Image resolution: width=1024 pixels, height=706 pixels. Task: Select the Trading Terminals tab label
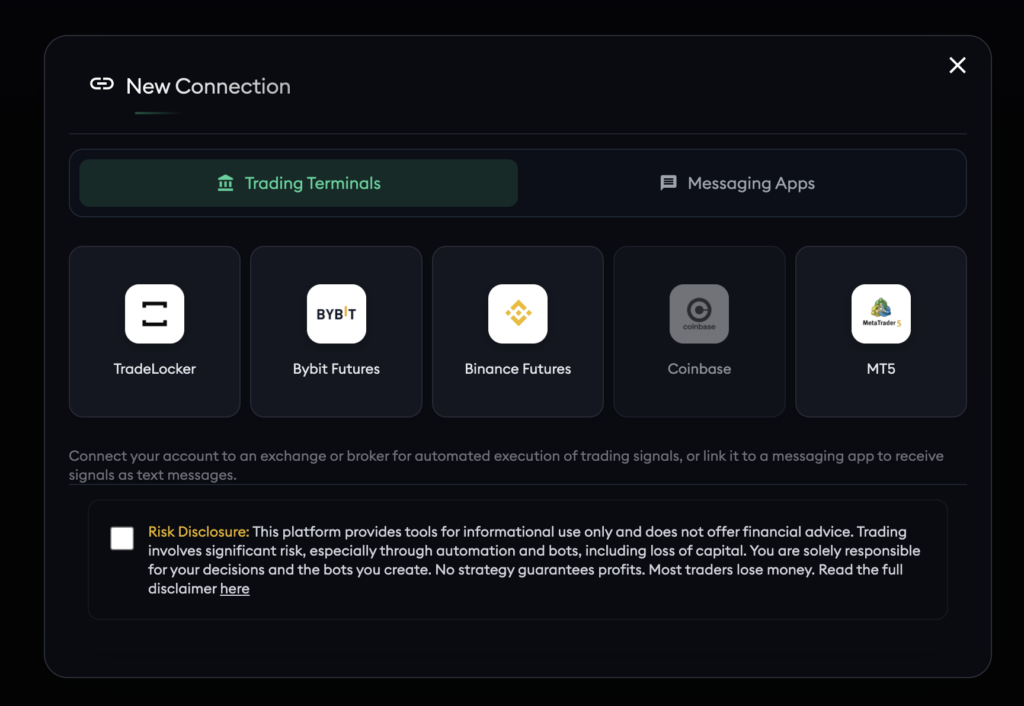(312, 183)
